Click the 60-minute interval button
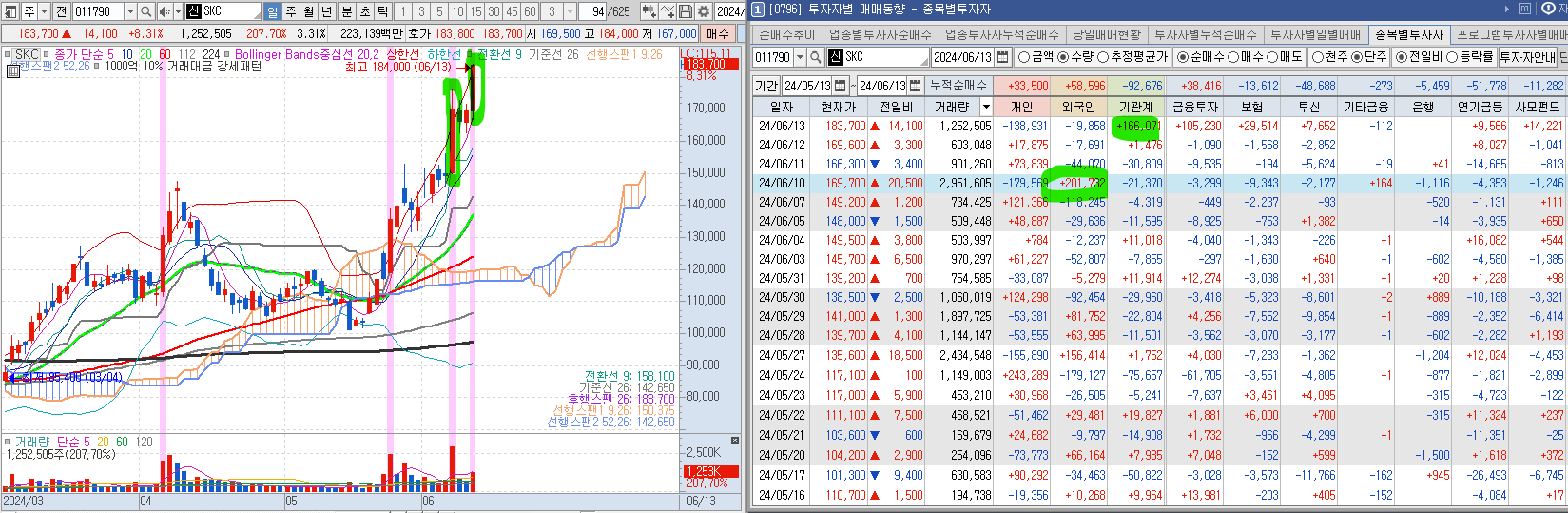This screenshot has height=513, width=1568. tap(530, 11)
